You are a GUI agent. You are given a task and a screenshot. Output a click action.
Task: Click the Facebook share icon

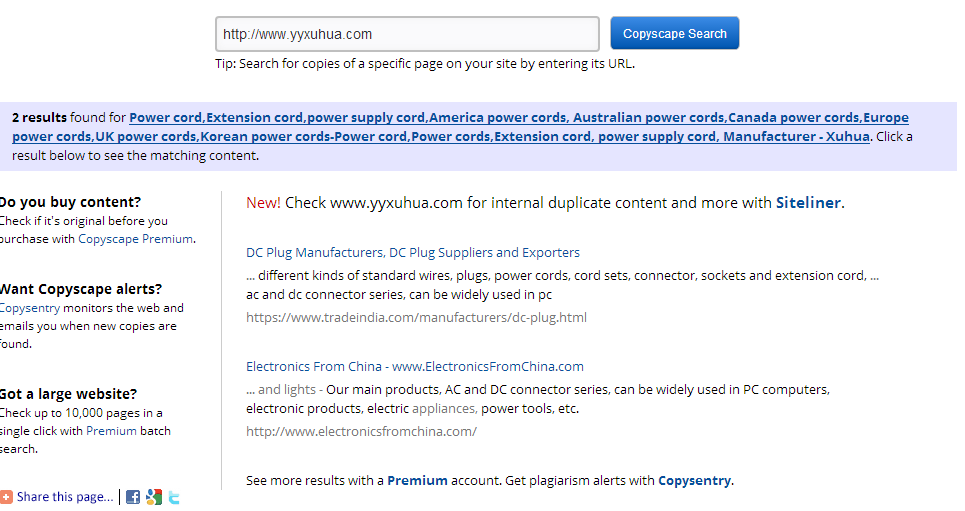pos(133,497)
